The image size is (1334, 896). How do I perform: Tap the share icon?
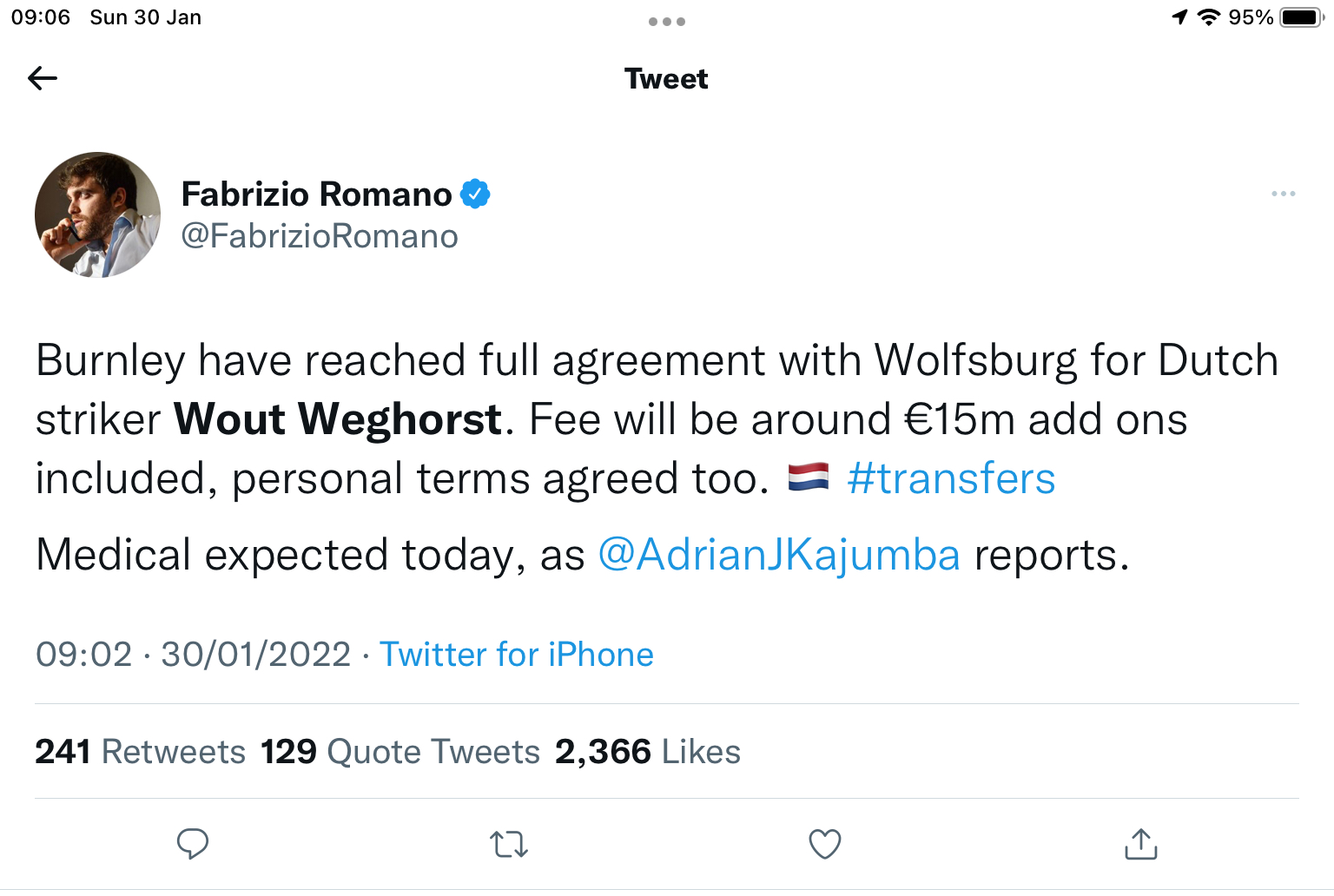coord(1141,844)
